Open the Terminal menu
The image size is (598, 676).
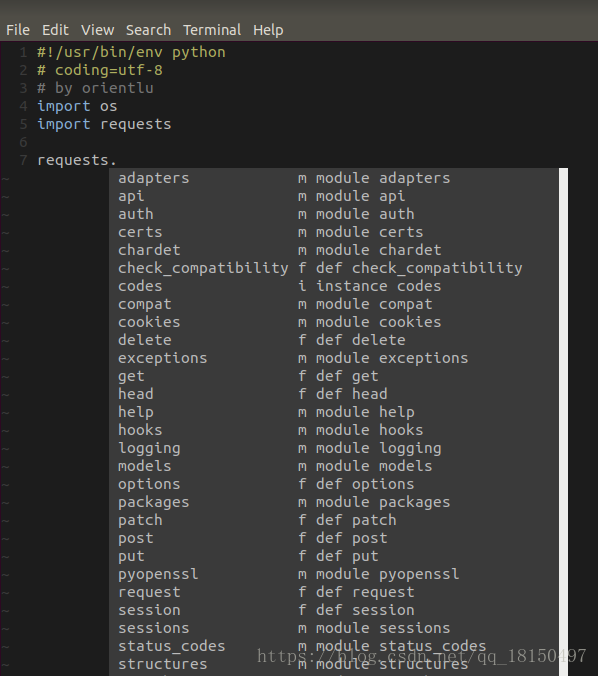(x=212, y=30)
